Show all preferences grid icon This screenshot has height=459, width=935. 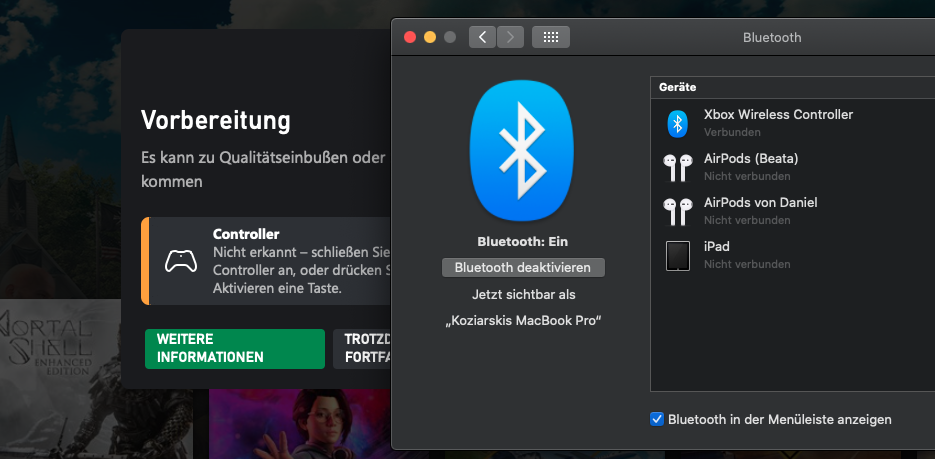tap(551, 37)
